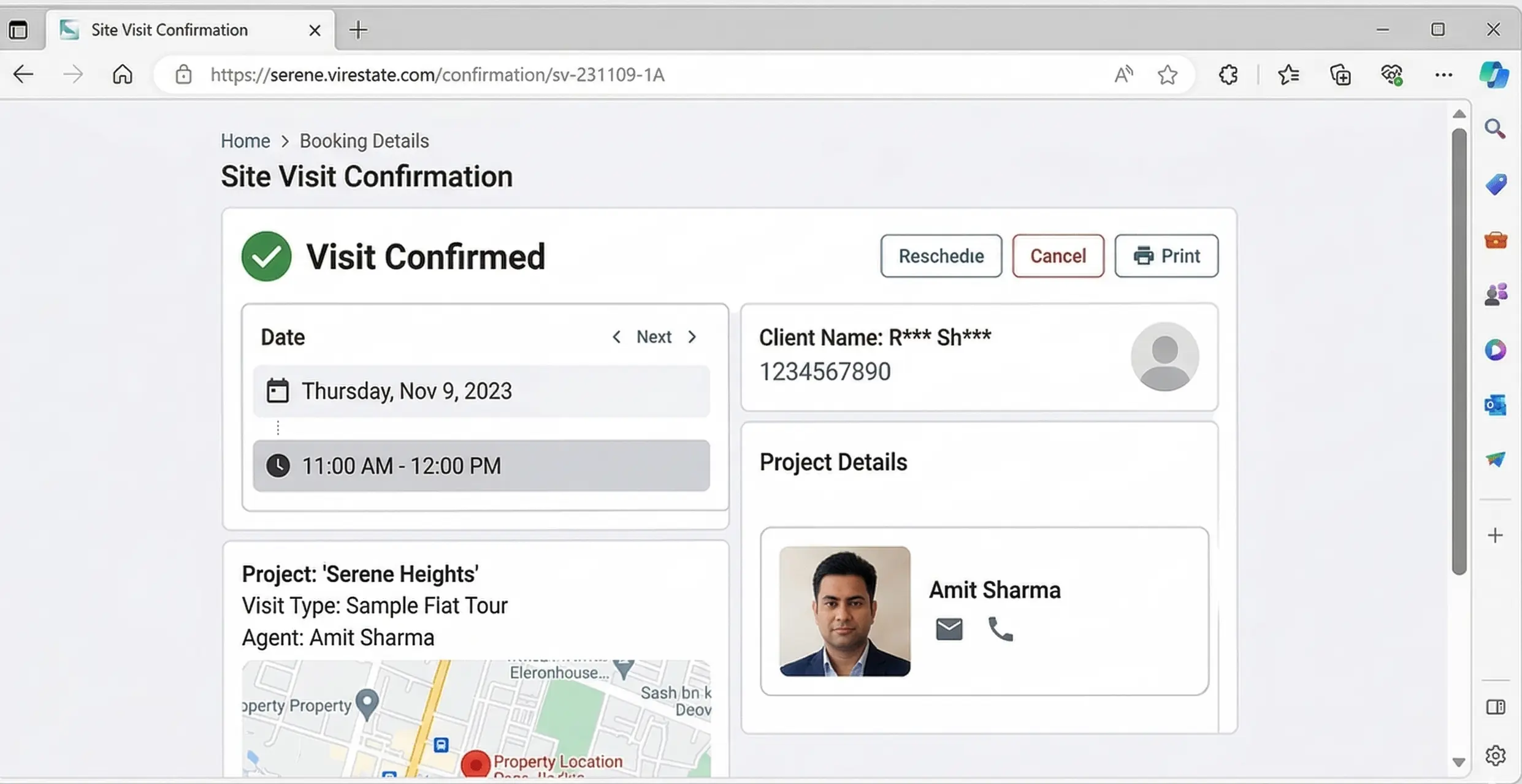Select the 11:00 AM - 12:00 PM time slot
The height and width of the screenshot is (784, 1522).
click(481, 466)
